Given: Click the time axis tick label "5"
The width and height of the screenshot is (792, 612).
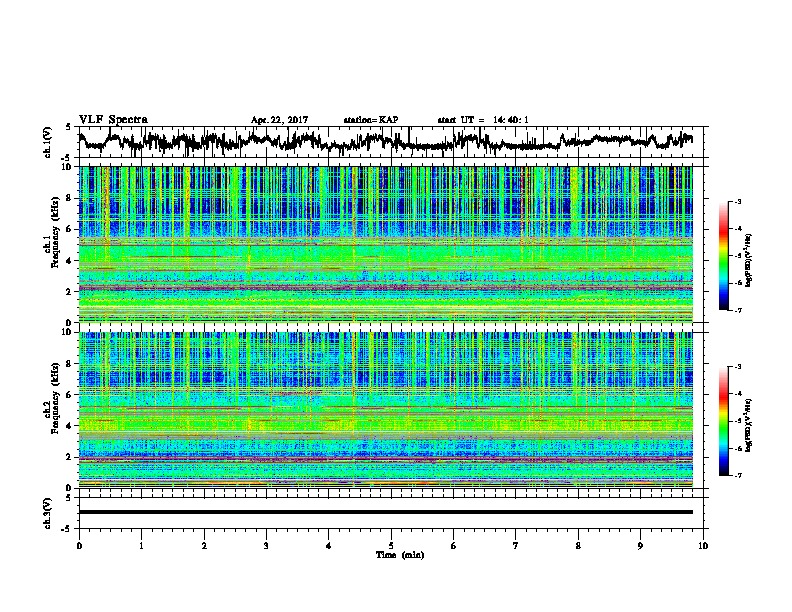Looking at the screenshot, I should point(391,546).
